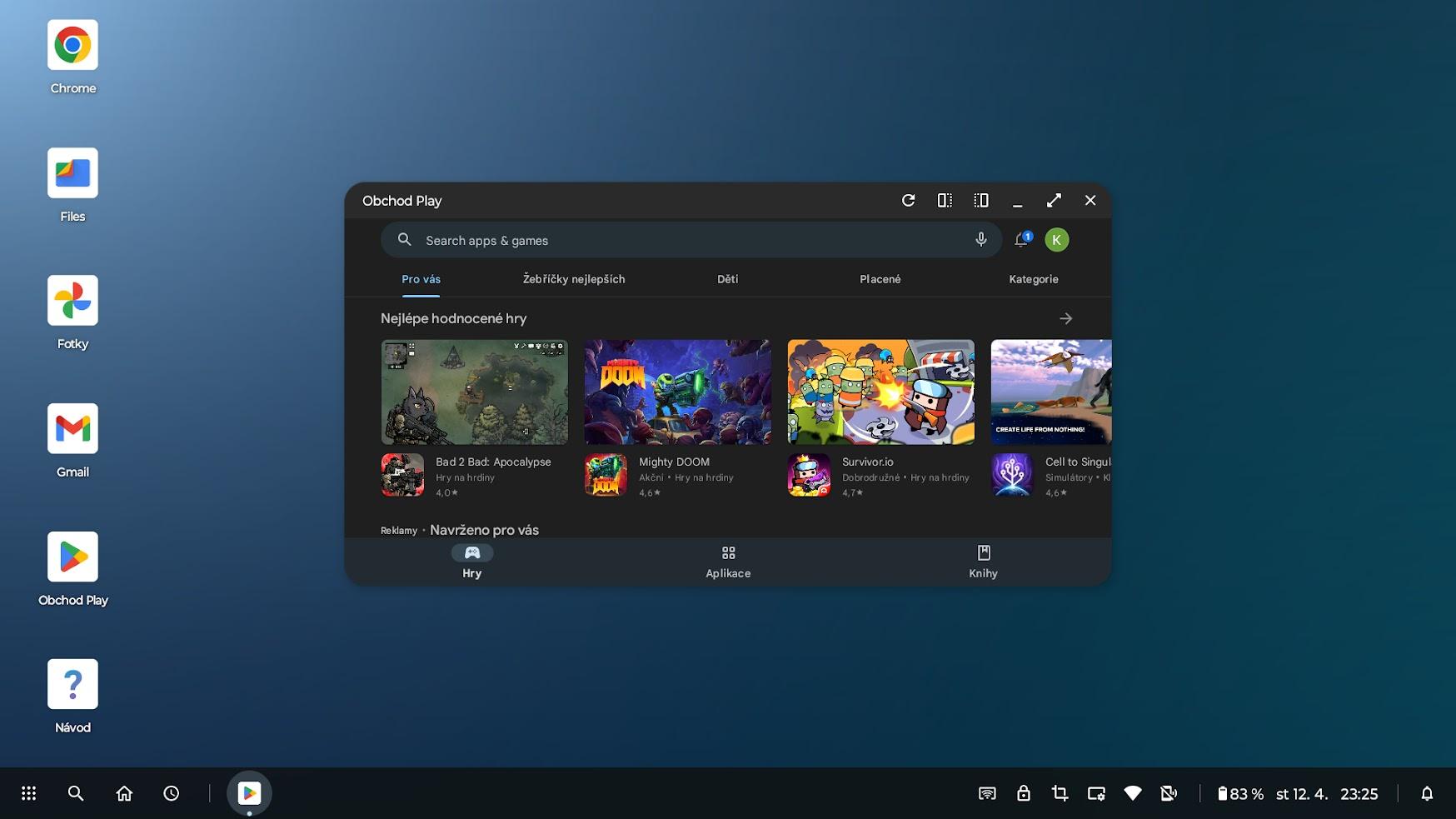Screen dimensions: 1456x819
Task: Open the Žebříčky nejlepších tab
Action: click(574, 279)
